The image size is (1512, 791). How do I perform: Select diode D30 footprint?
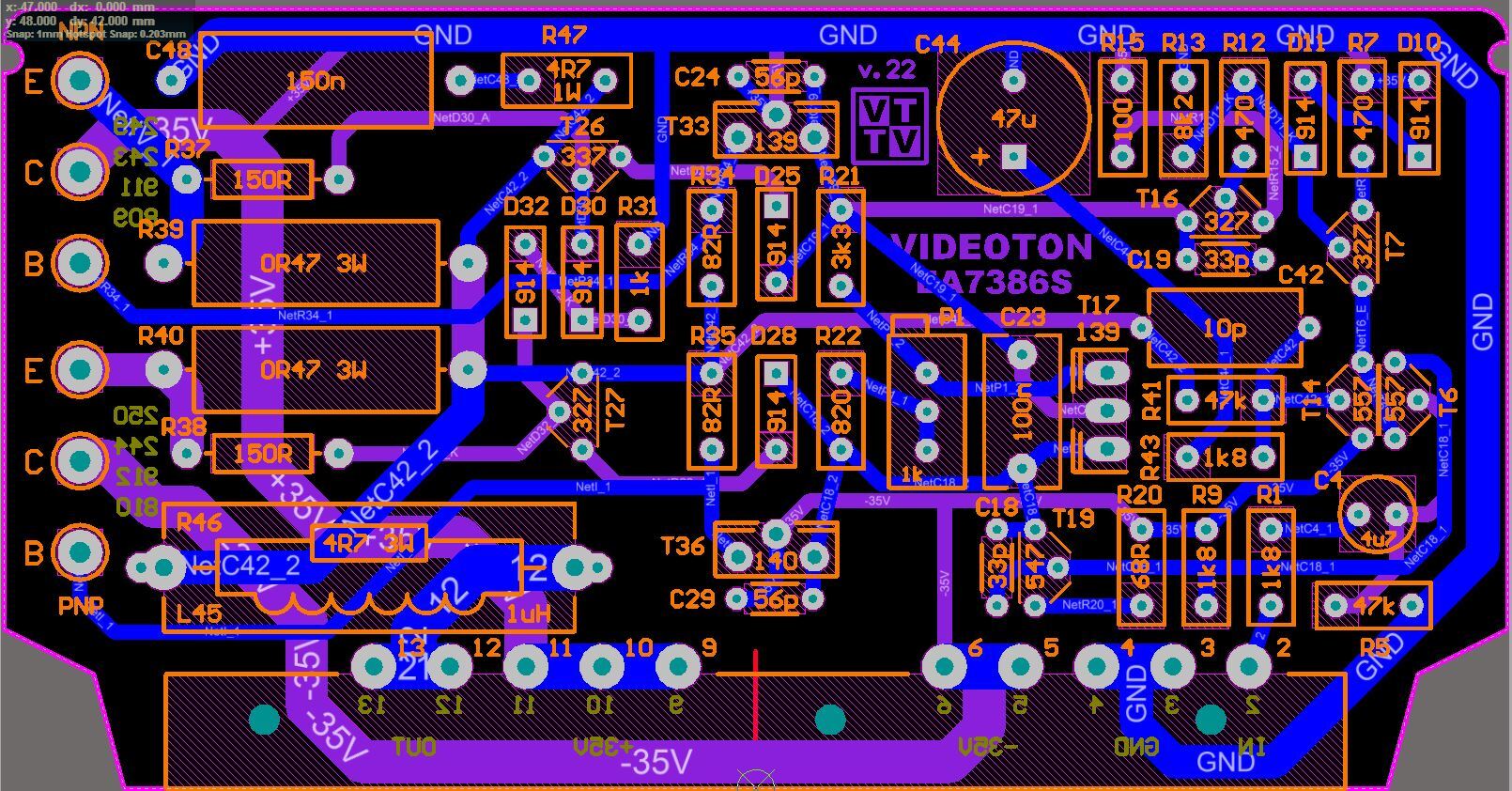click(582, 282)
